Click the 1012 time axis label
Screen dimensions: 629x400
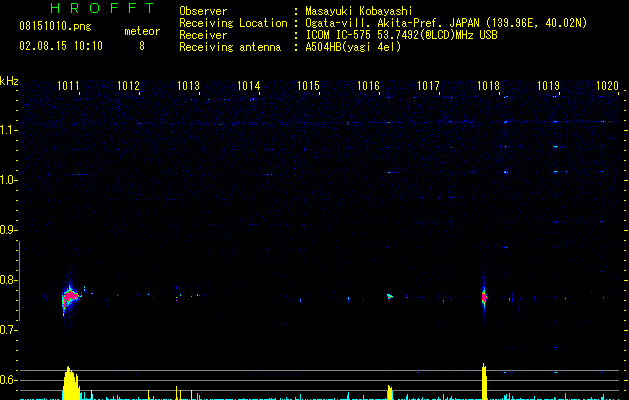coord(128,85)
